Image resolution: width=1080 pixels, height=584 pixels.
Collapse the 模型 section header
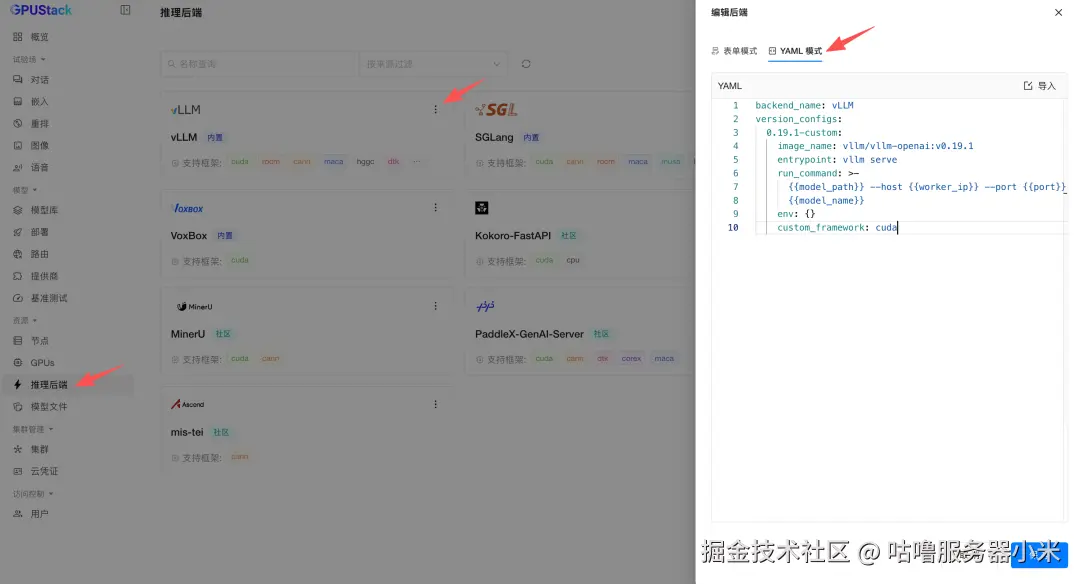point(25,190)
